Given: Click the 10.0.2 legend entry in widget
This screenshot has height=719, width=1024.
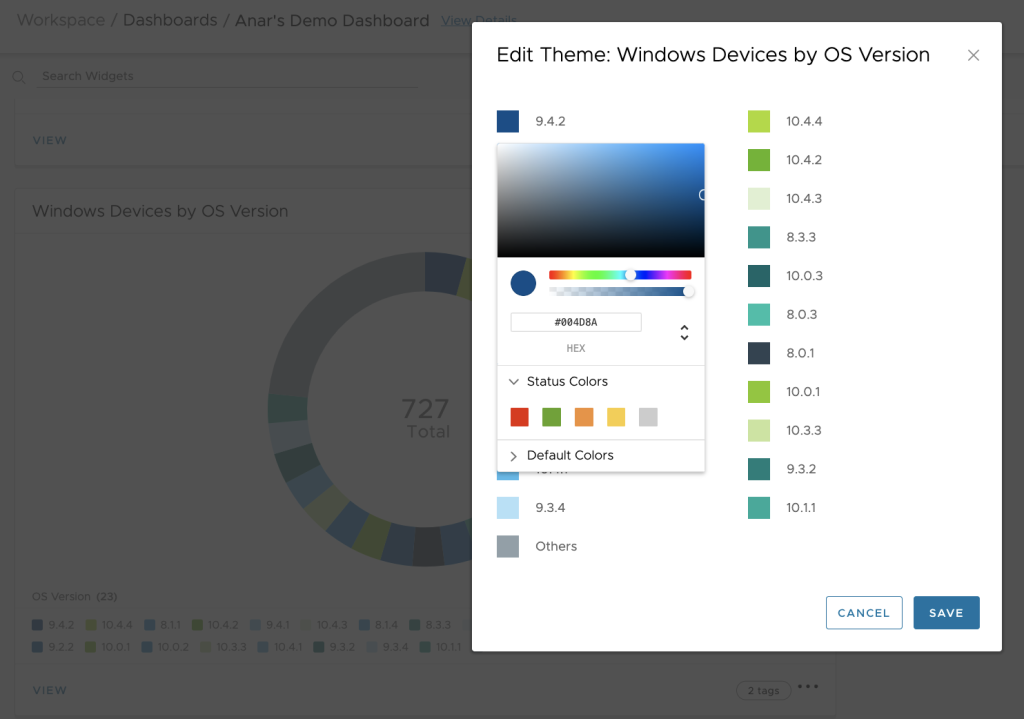Looking at the screenshot, I should (165, 647).
